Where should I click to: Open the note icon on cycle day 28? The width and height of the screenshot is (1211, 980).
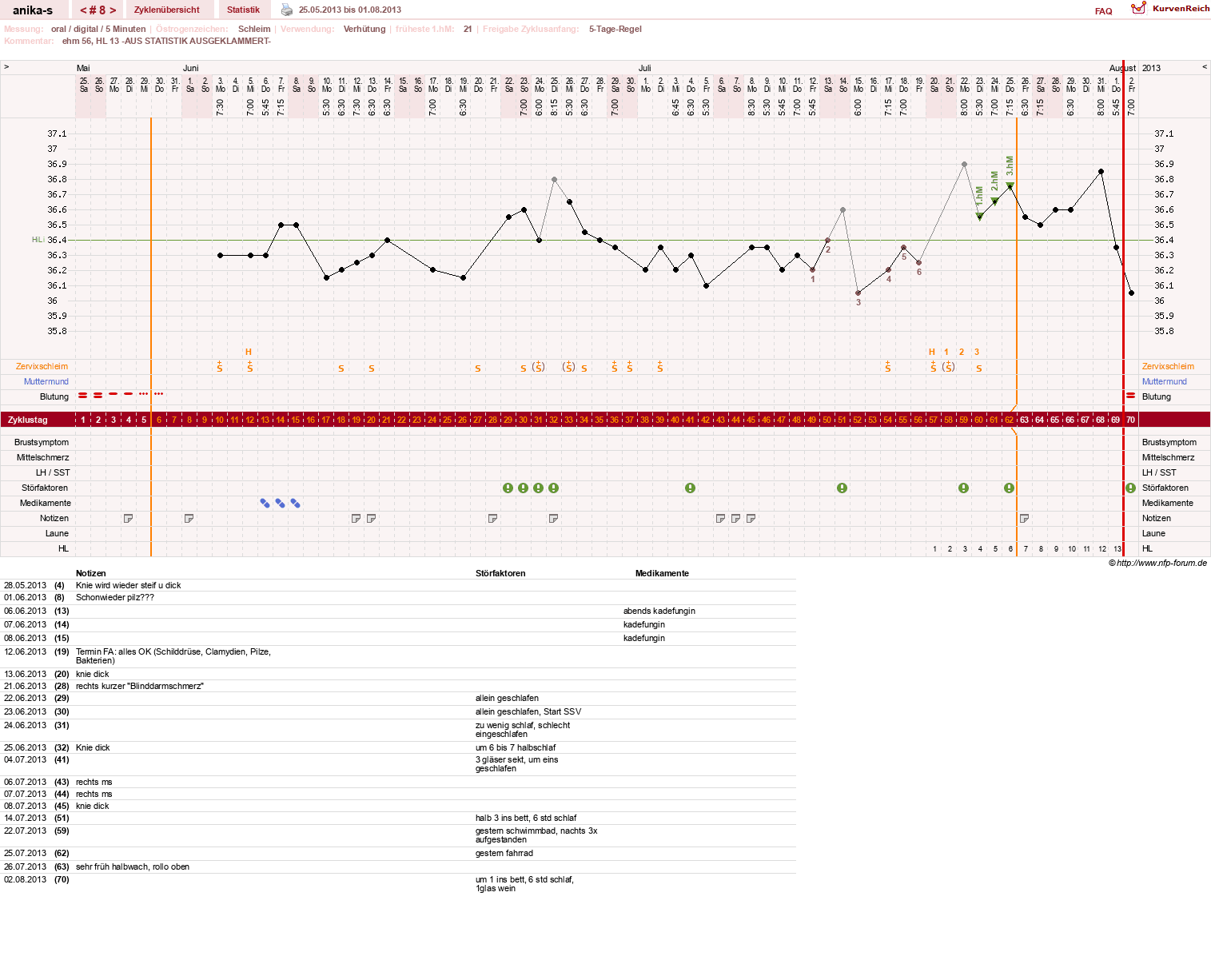(493, 518)
